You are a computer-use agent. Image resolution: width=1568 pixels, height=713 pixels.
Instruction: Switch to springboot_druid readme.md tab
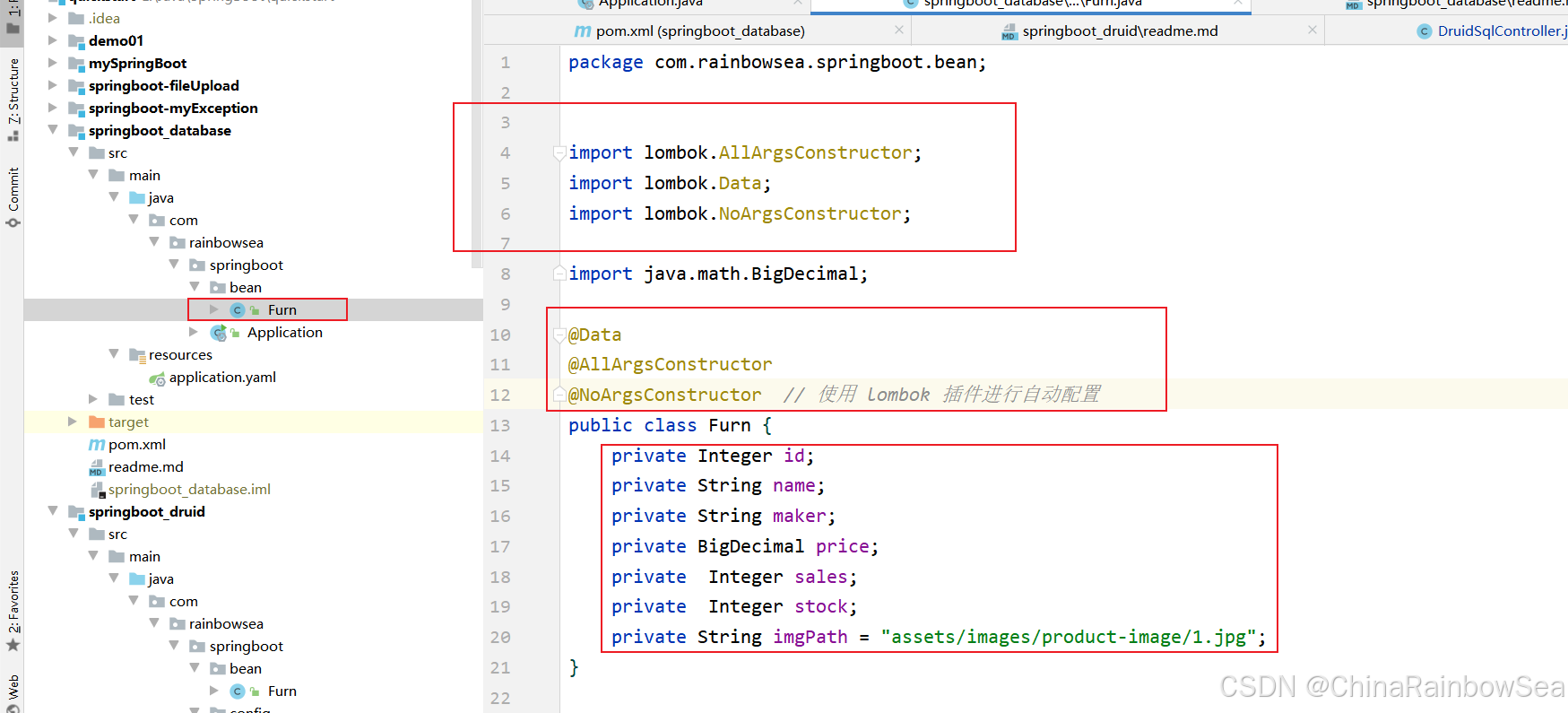pyautogui.click(x=1119, y=31)
